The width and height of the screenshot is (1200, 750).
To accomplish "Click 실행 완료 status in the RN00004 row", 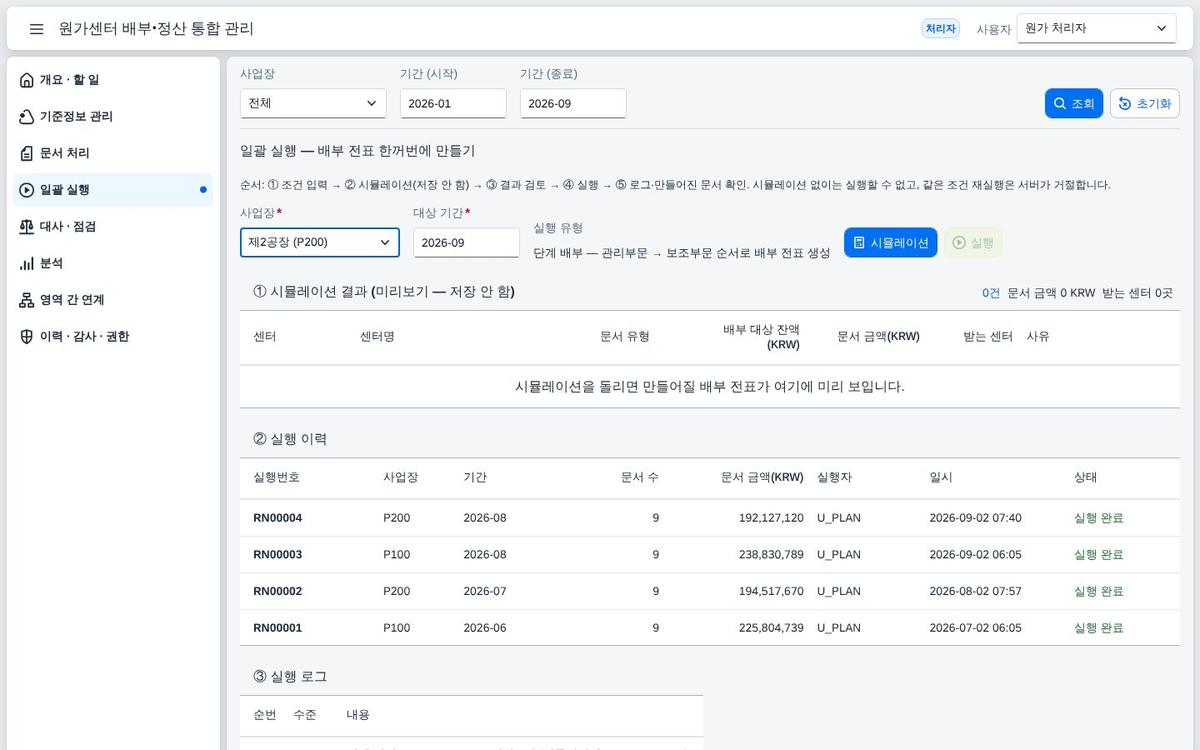I will (x=1099, y=518).
